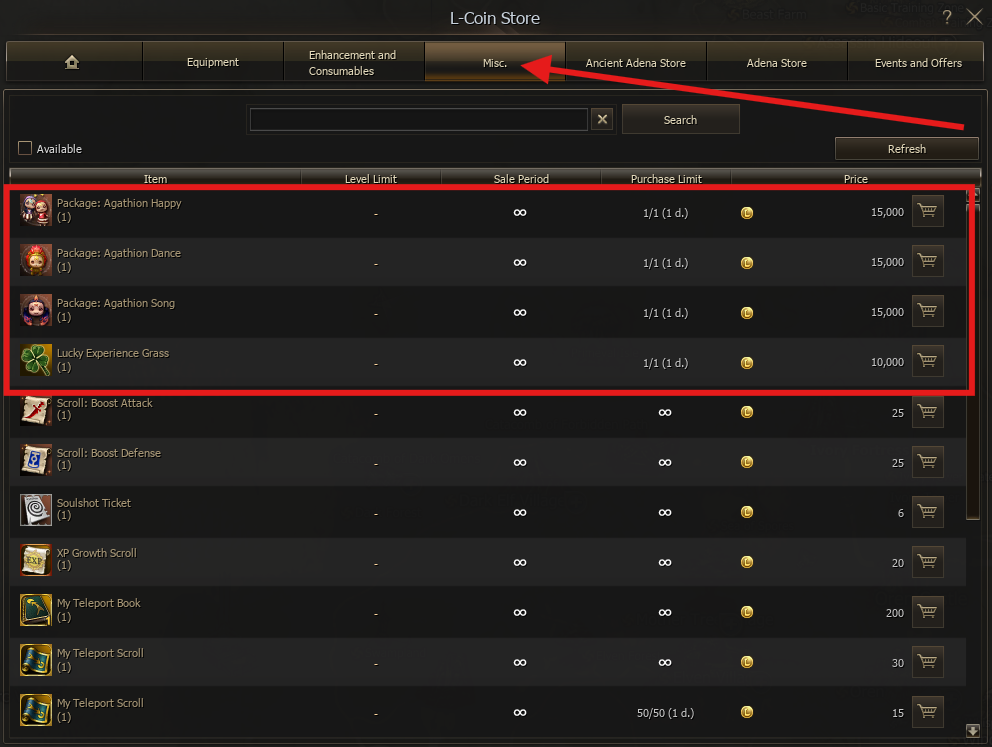Sort list by Price column header
992x747 pixels.
coord(855,179)
